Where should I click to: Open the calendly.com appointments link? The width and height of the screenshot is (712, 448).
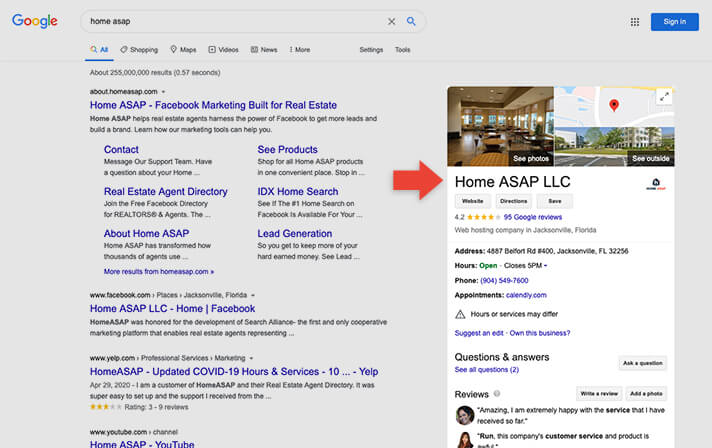tap(526, 295)
